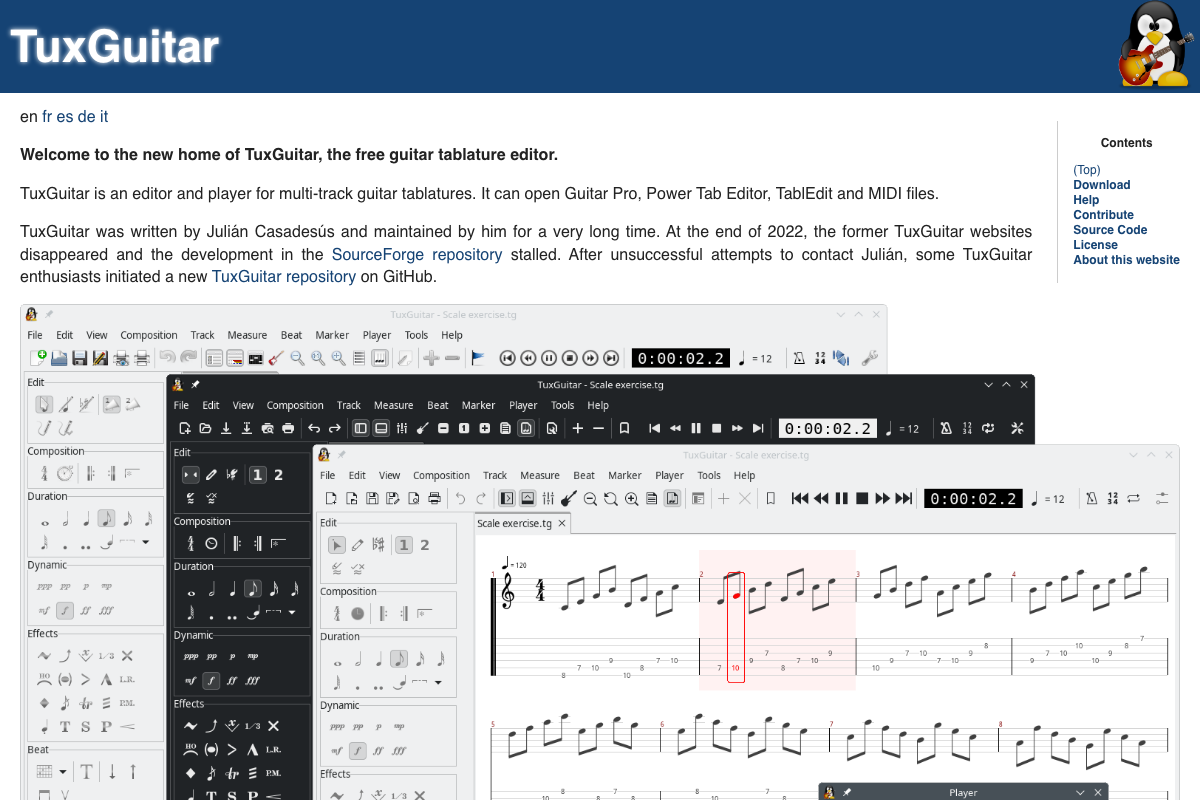The image size is (1200, 800).
Task: Click the dead note X icon in dark window Effects
Action: point(273,726)
